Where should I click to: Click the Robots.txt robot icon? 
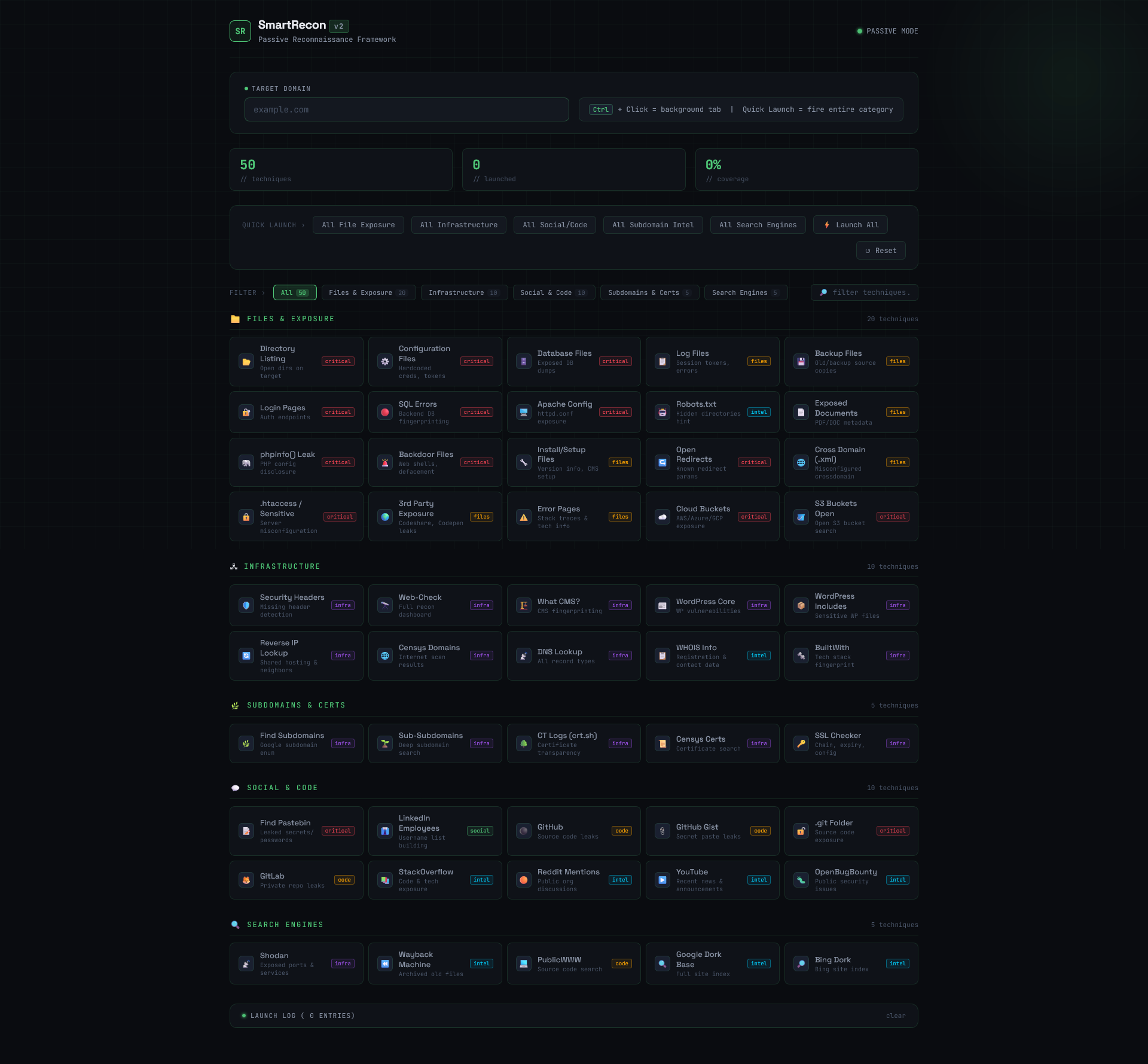tap(662, 412)
